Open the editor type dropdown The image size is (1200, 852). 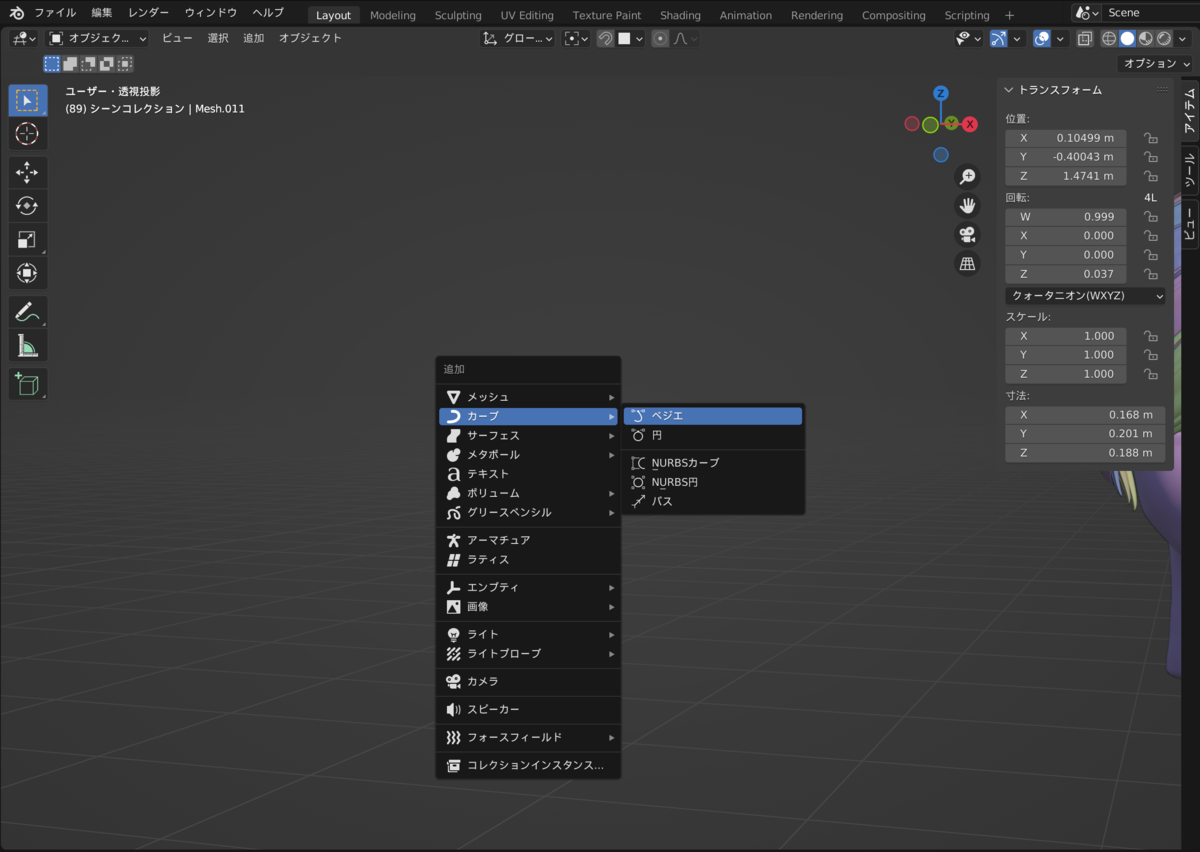point(24,38)
